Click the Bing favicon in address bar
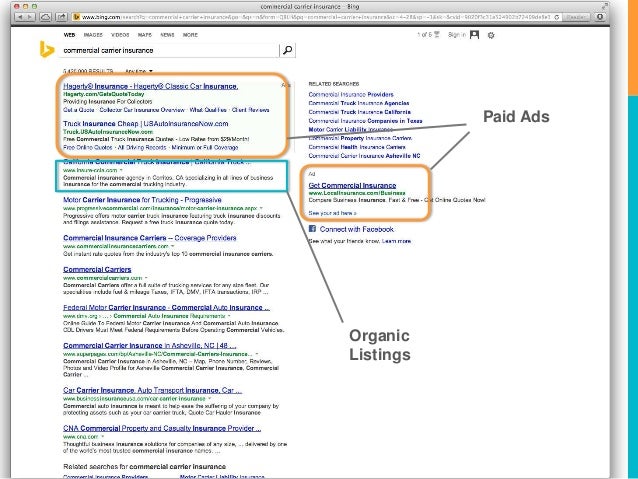638x479 pixels. click(76, 17)
